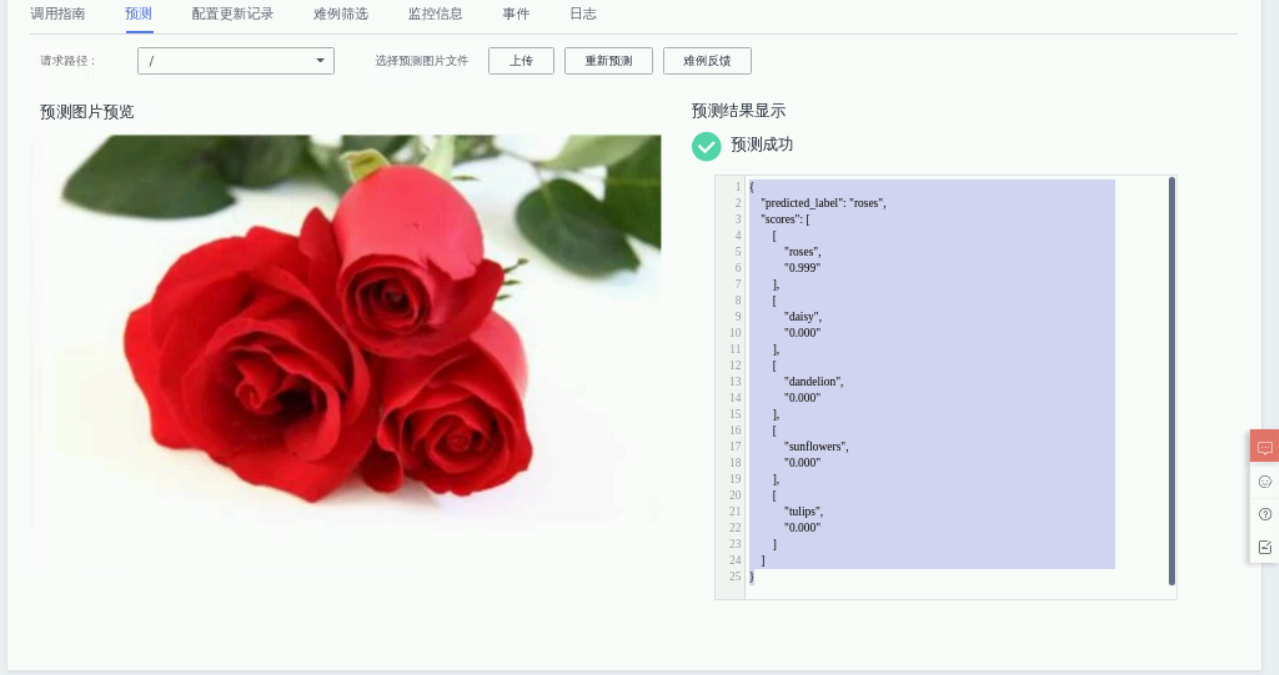1279x675 pixels.
Task: Click the 预测成功 status text
Action: 762,145
